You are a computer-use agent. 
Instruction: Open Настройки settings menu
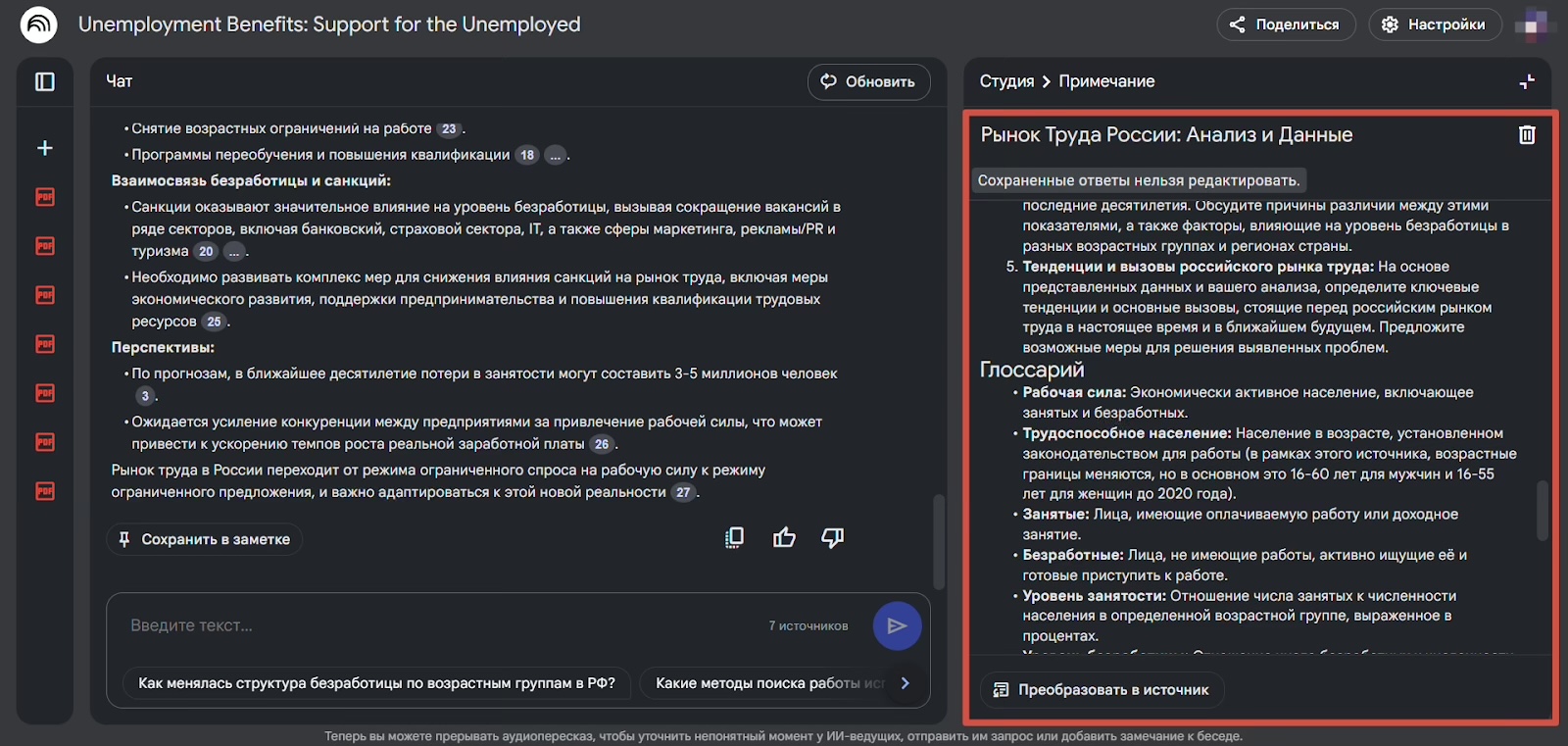[x=1435, y=25]
